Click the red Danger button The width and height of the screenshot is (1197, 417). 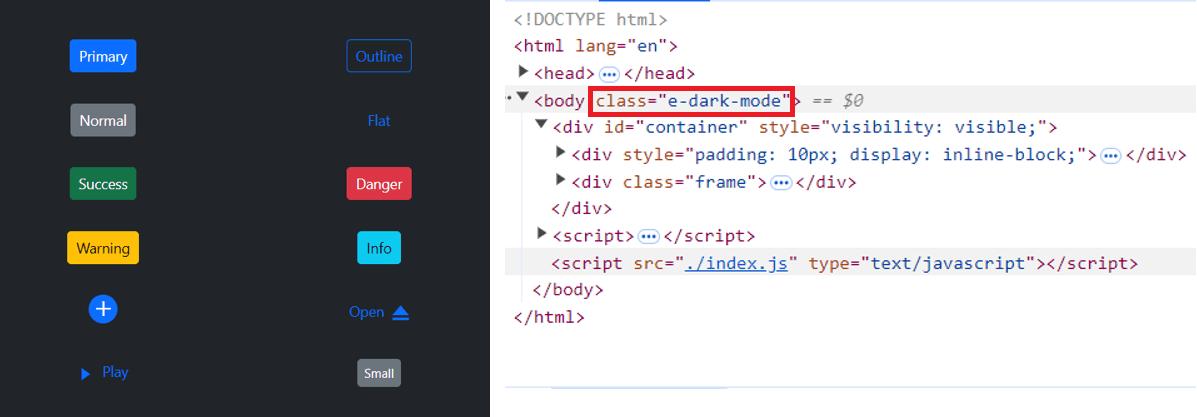pyautogui.click(x=379, y=184)
